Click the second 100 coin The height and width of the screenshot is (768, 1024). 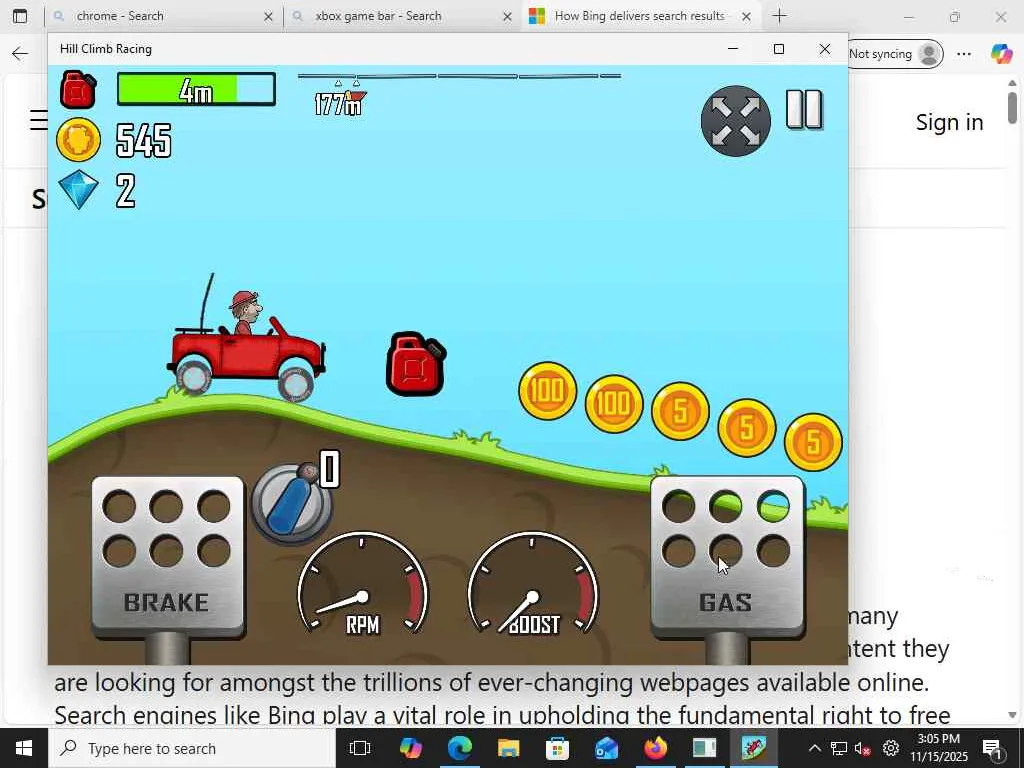pos(614,404)
